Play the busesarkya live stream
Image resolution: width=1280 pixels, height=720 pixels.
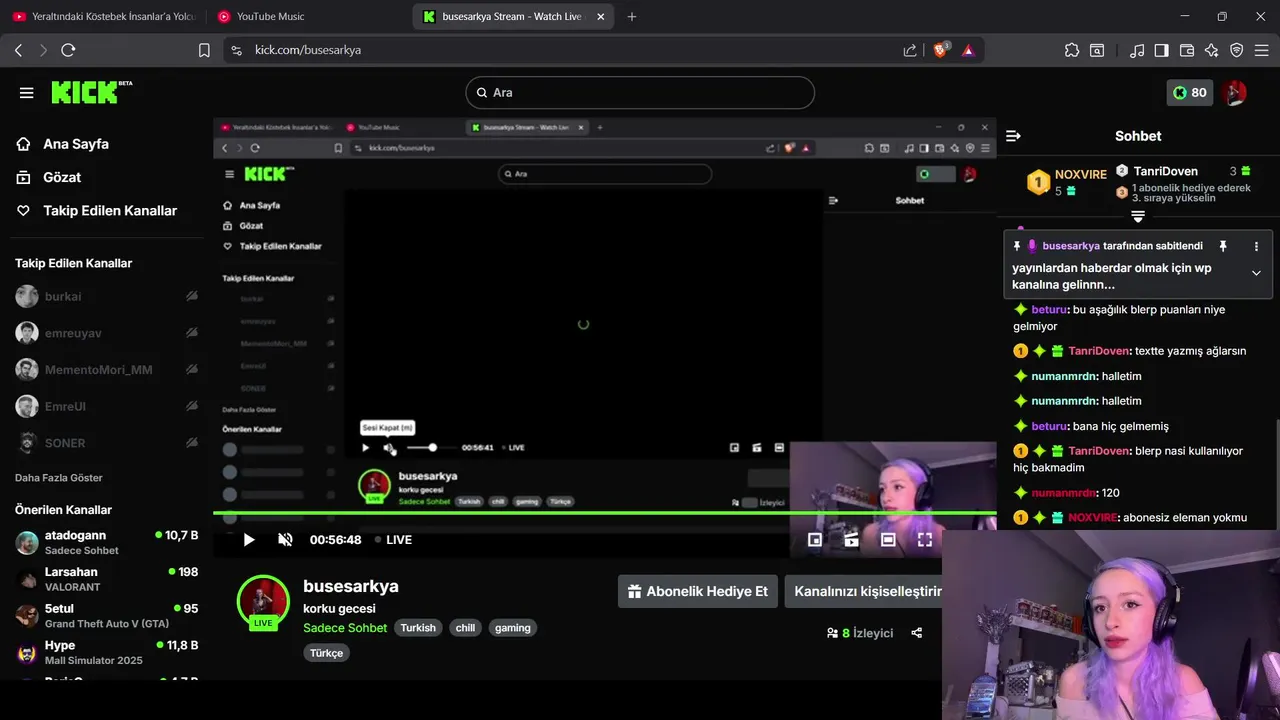pos(249,540)
